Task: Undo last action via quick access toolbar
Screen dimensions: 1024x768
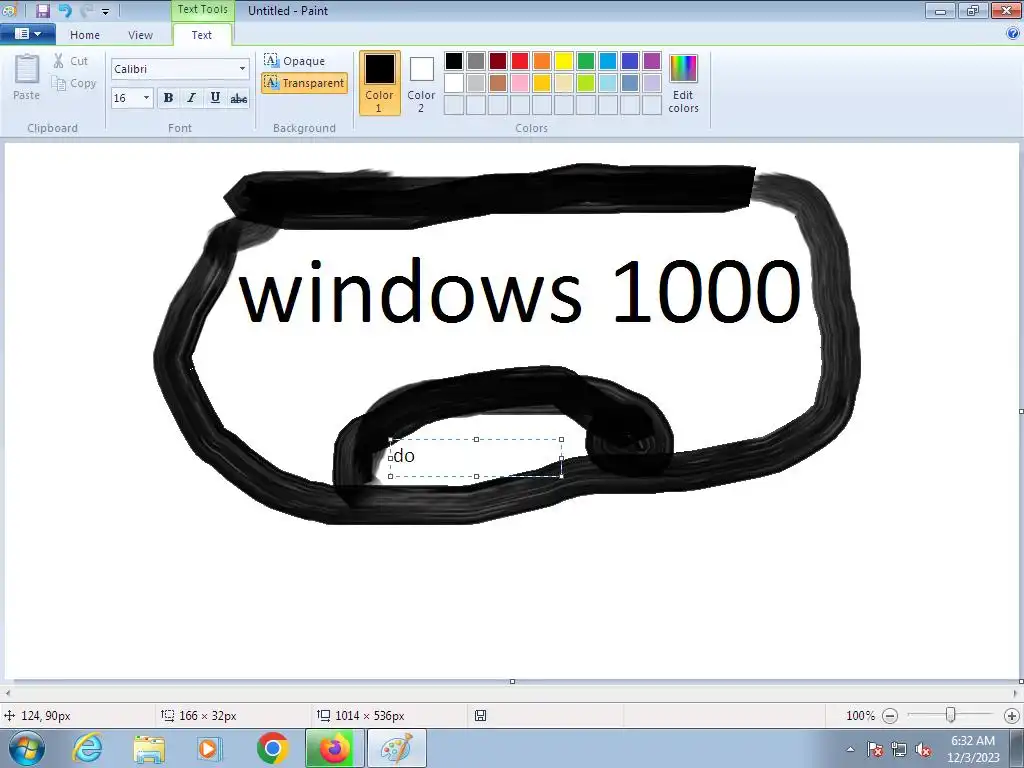Action: pyautogui.click(x=65, y=10)
